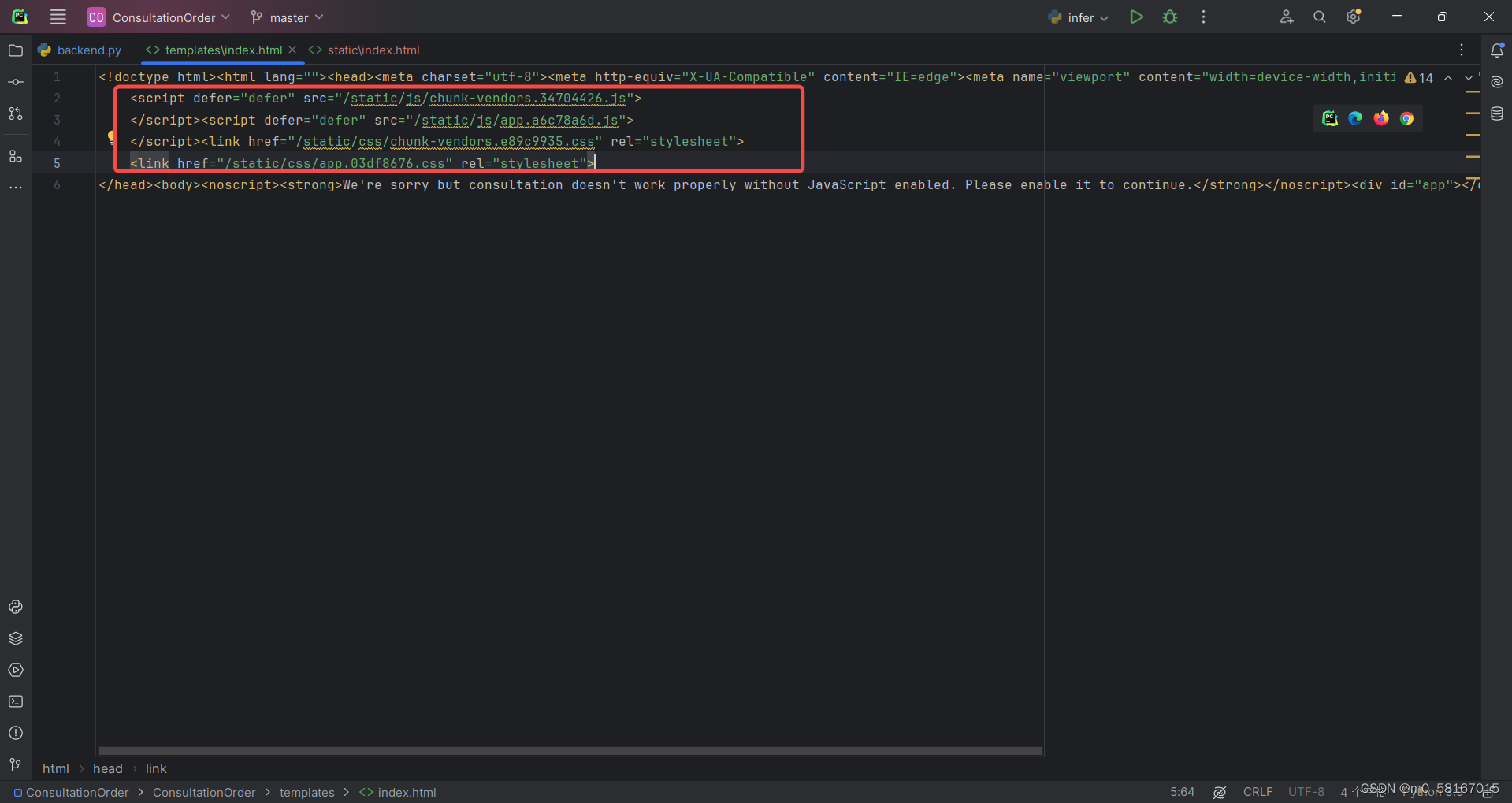Click the PyCharm logo icon
Screen dimensions: 1512x803
(20, 17)
